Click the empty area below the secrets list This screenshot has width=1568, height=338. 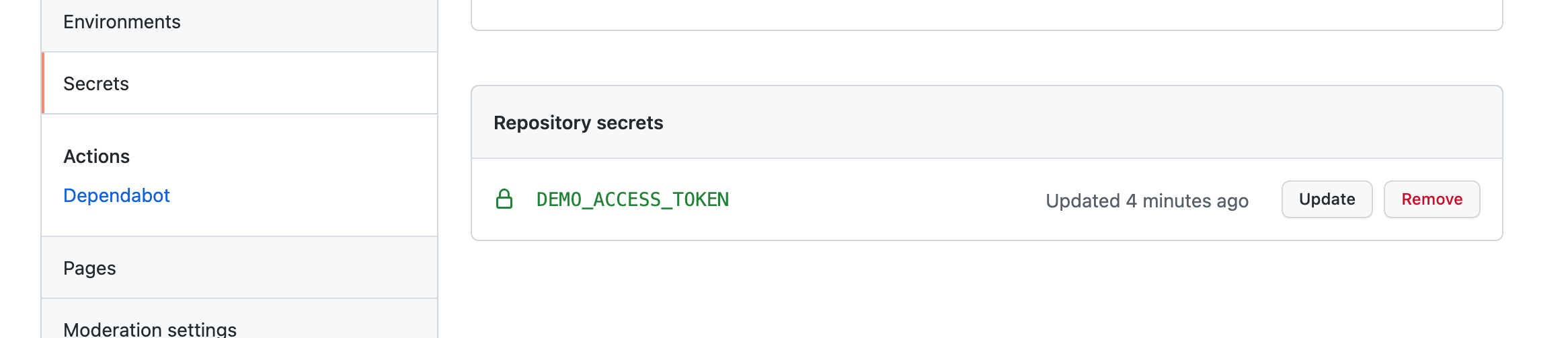click(987, 290)
